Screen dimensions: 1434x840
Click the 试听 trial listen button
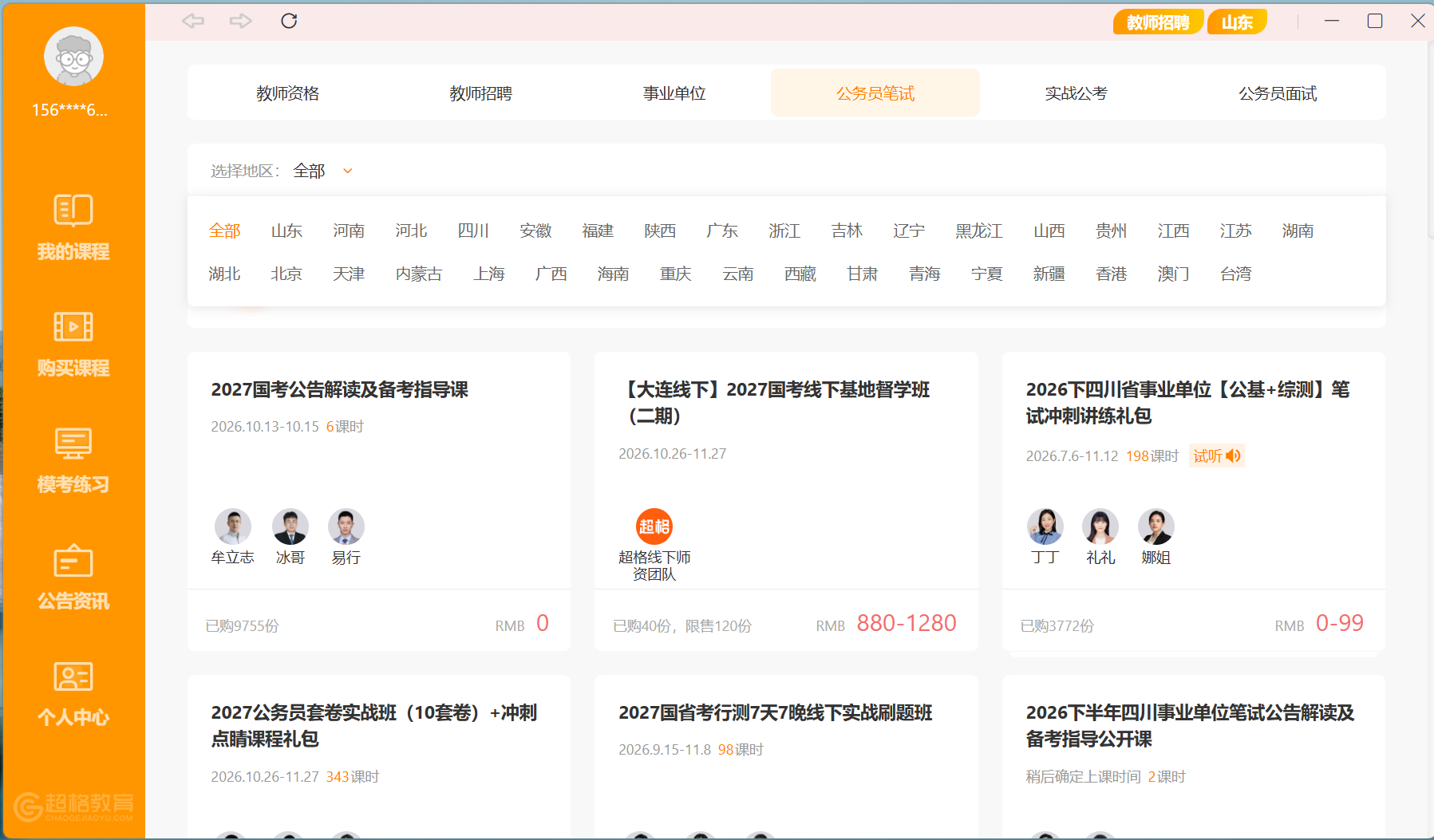pyautogui.click(x=1216, y=455)
